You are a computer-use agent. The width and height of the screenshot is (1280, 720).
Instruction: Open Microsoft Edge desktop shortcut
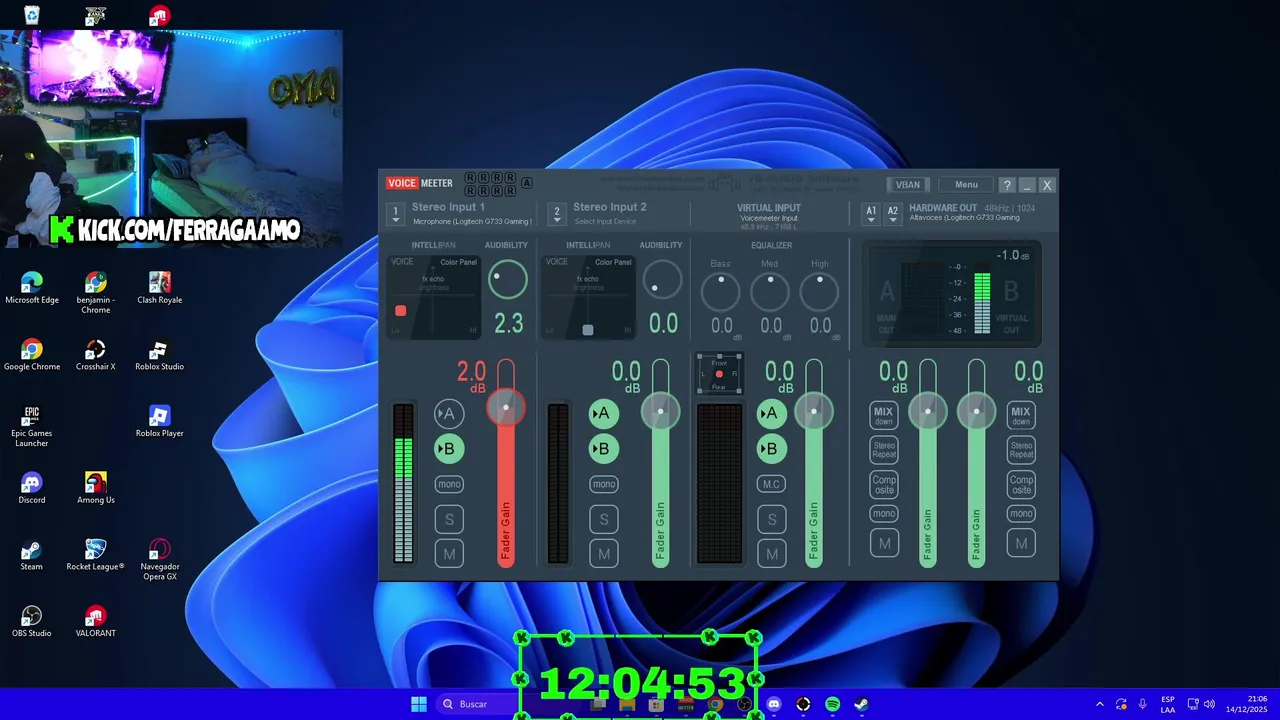pos(32,288)
